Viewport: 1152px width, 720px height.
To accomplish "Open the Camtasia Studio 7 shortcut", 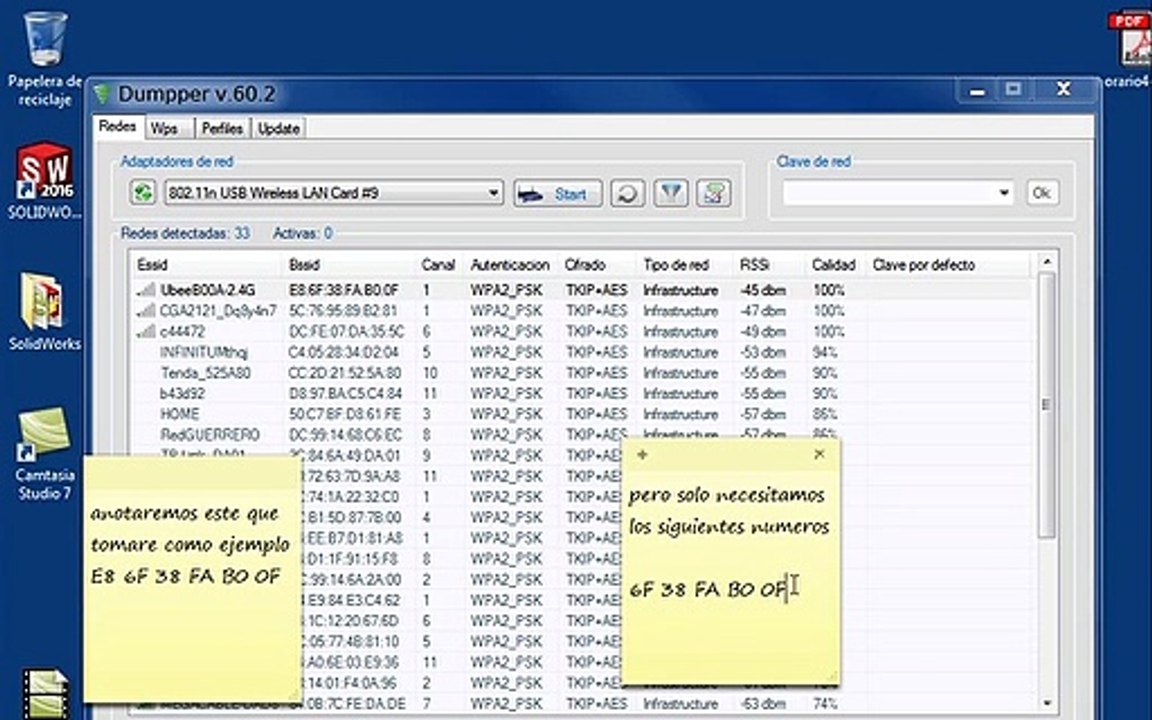I will pos(45,454).
